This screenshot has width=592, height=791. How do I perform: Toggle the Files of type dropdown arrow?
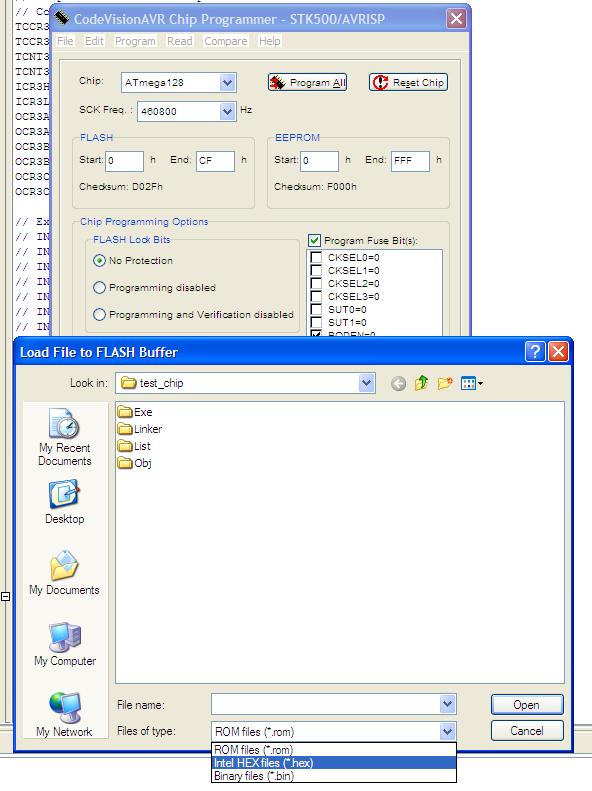(x=447, y=731)
